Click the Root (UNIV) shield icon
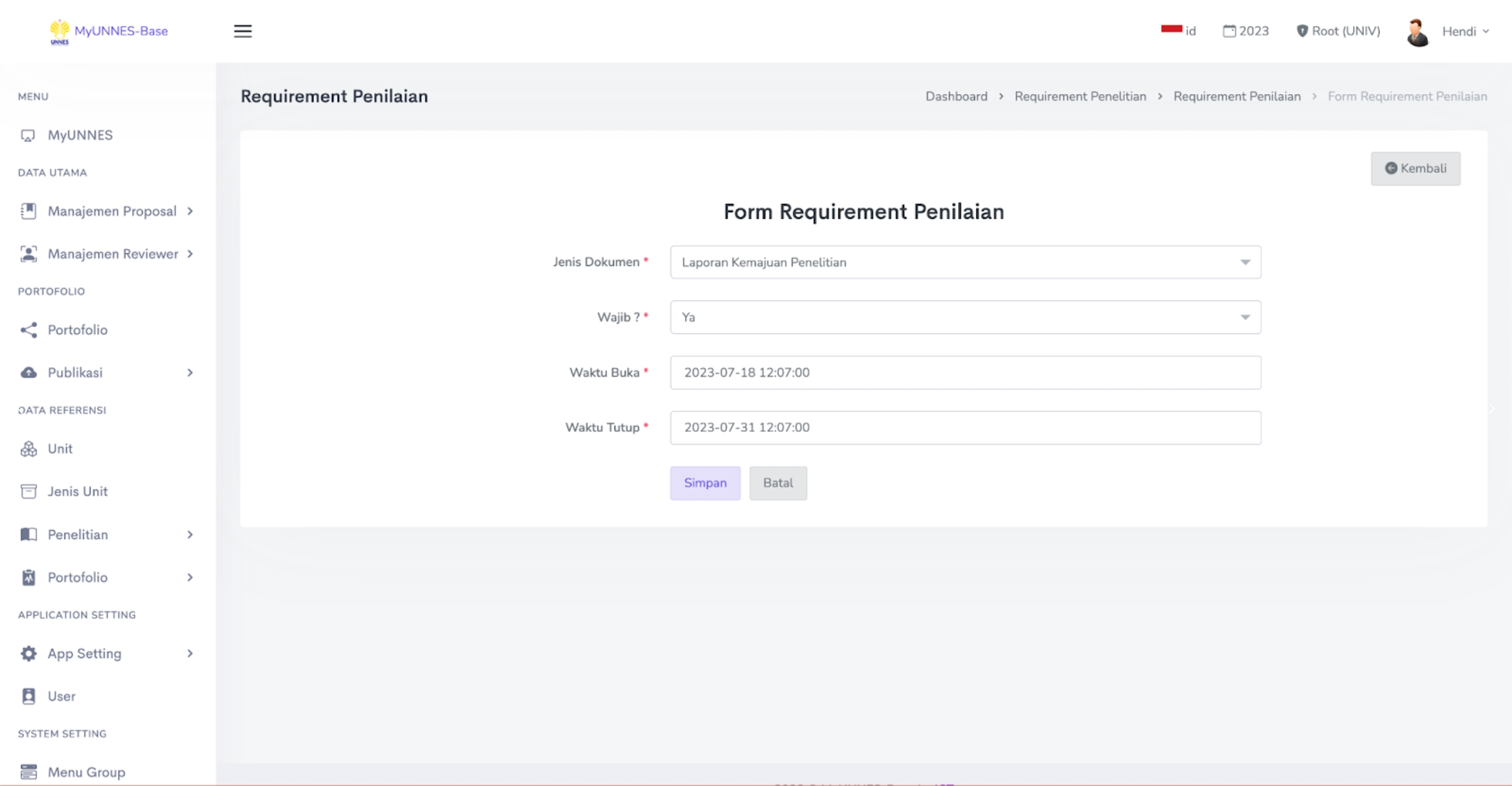 tap(1301, 31)
